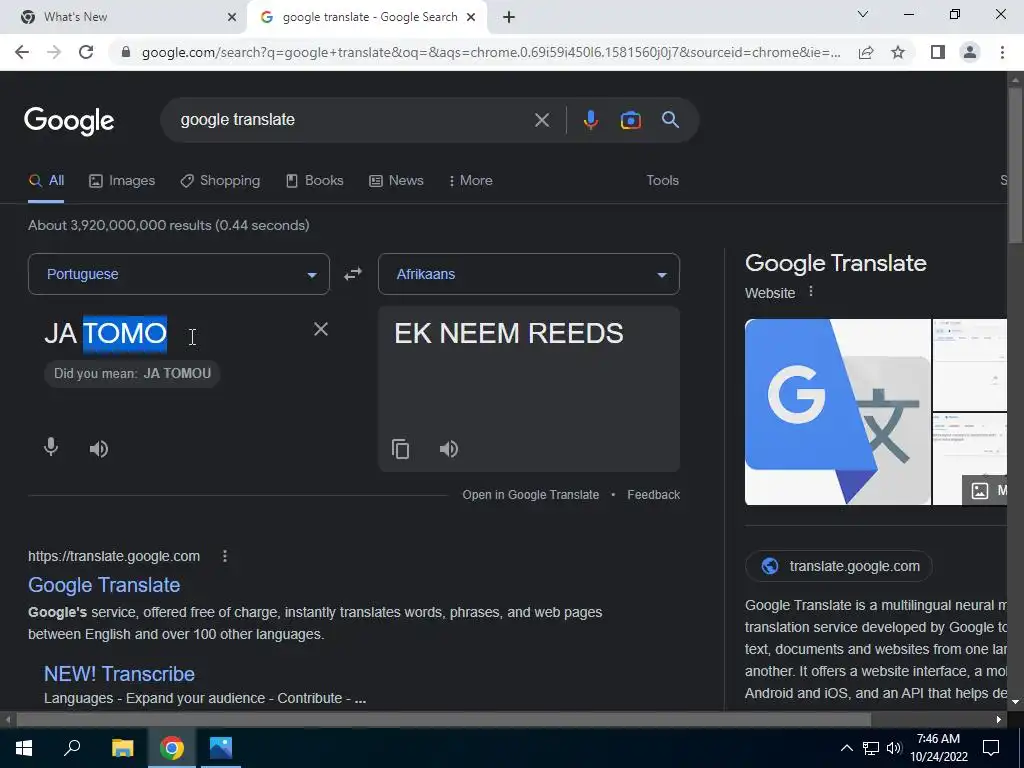
Task: Copy the translation EK NEEM REEDS
Action: 400,449
